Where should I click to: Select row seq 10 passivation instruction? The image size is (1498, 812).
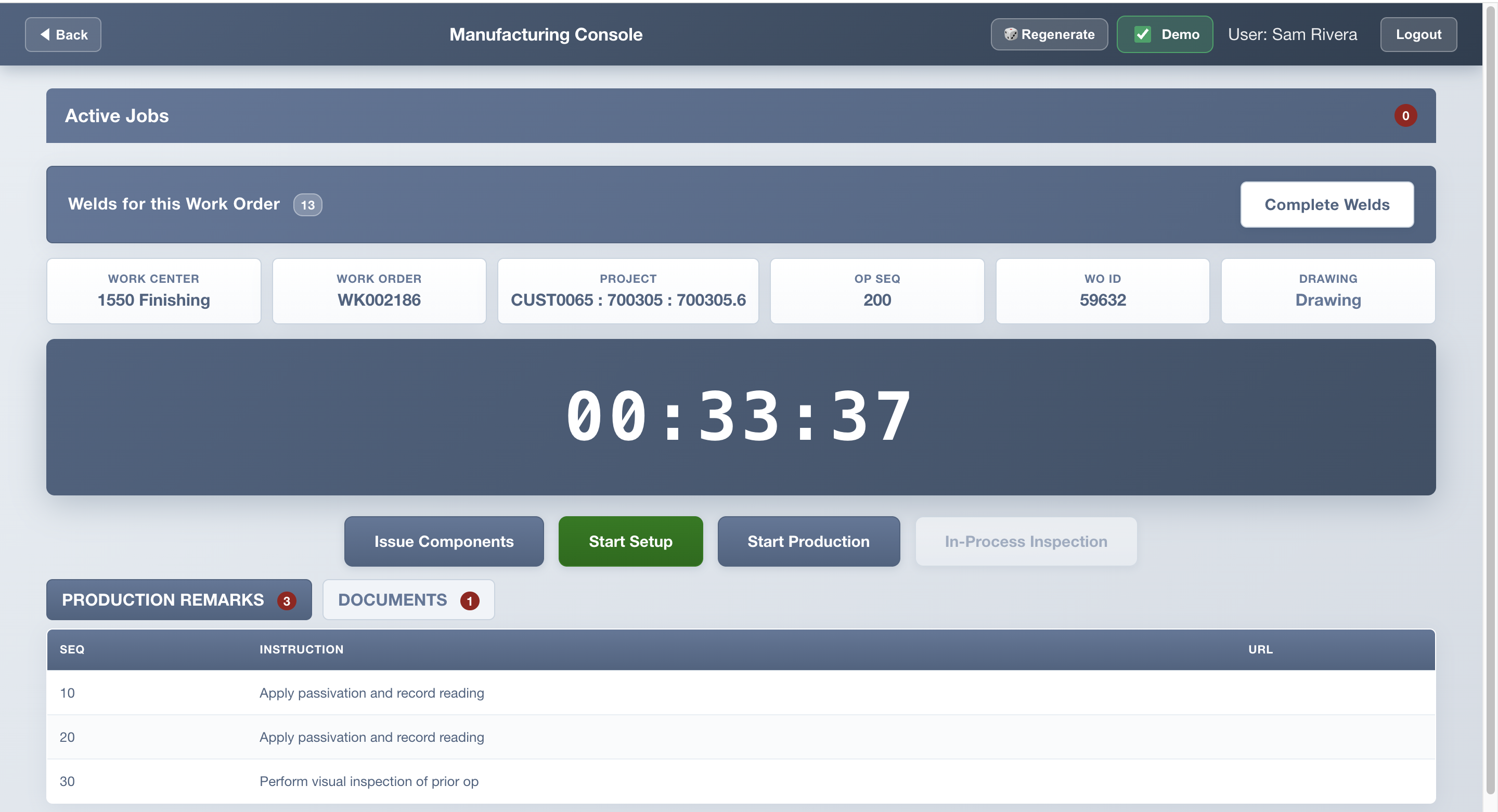click(741, 693)
